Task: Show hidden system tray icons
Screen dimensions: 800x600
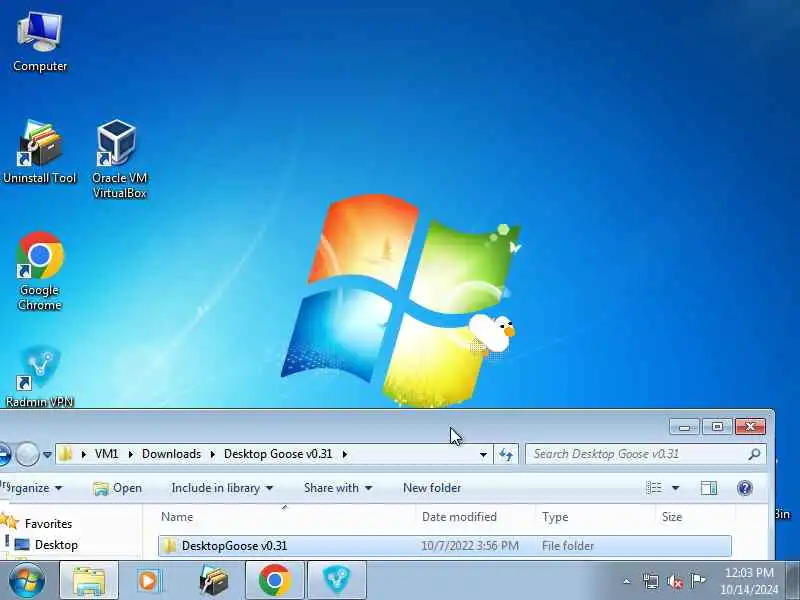Action: [x=627, y=581]
